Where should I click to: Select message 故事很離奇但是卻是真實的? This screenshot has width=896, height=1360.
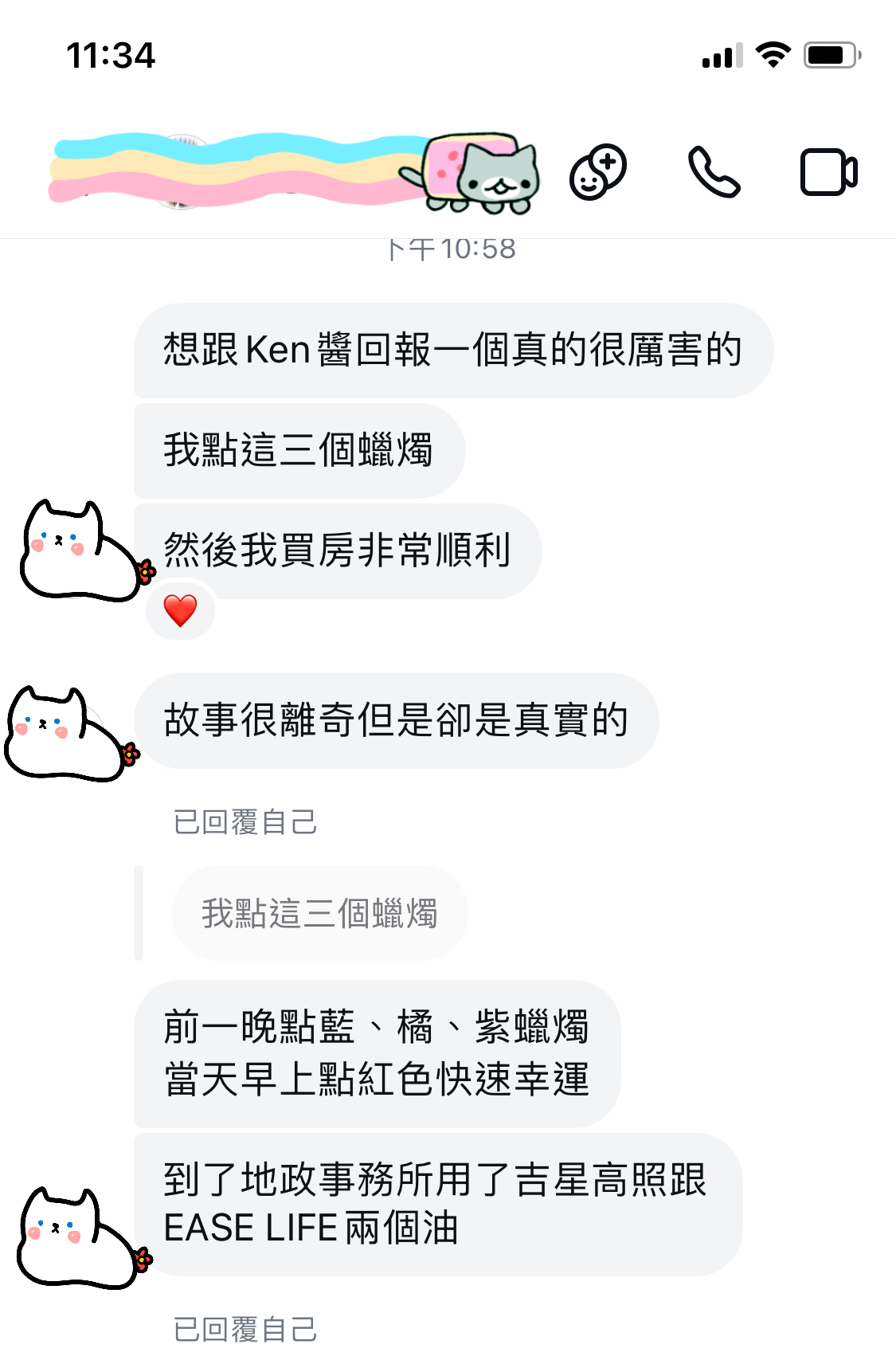[396, 721]
